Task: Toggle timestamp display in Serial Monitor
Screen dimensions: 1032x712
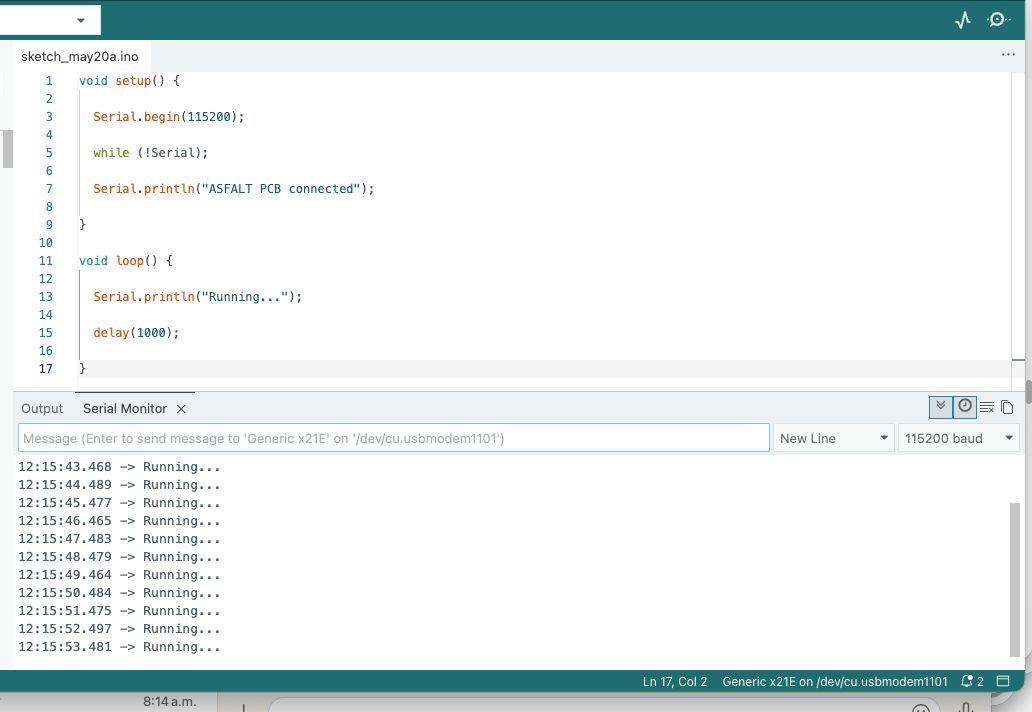Action: pyautogui.click(x=964, y=407)
